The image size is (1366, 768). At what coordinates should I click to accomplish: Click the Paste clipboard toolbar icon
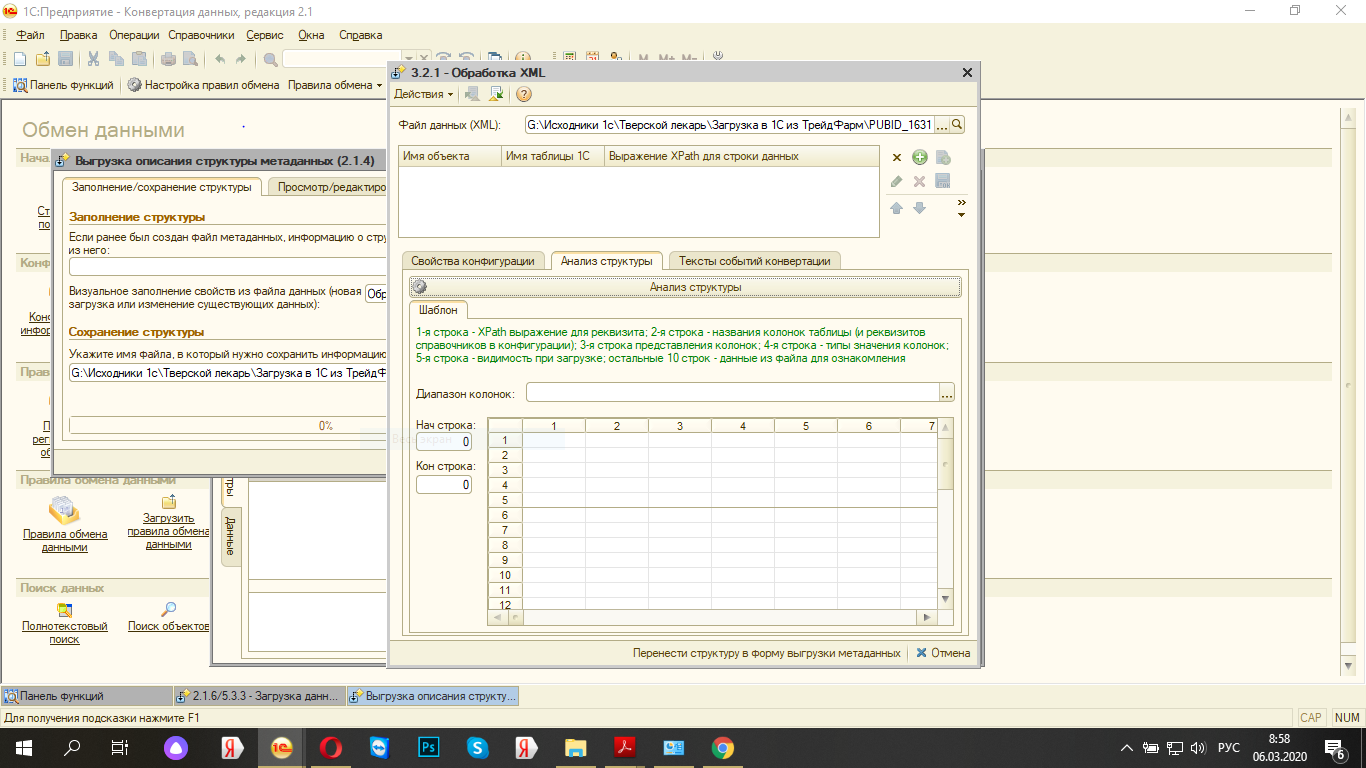coord(139,59)
